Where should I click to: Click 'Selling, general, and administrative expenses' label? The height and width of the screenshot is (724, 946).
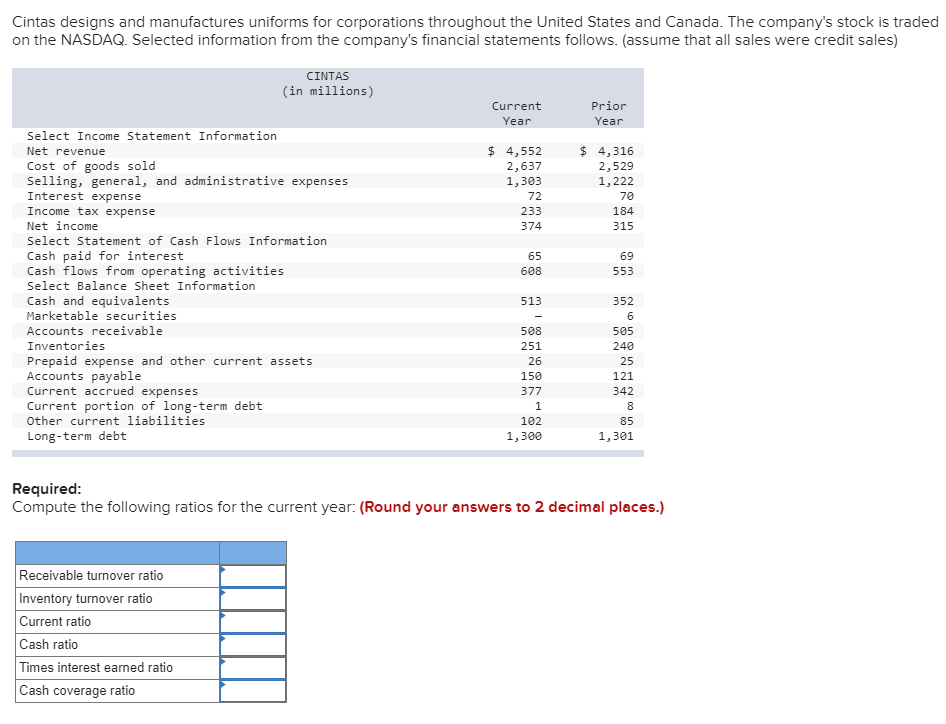[188, 181]
